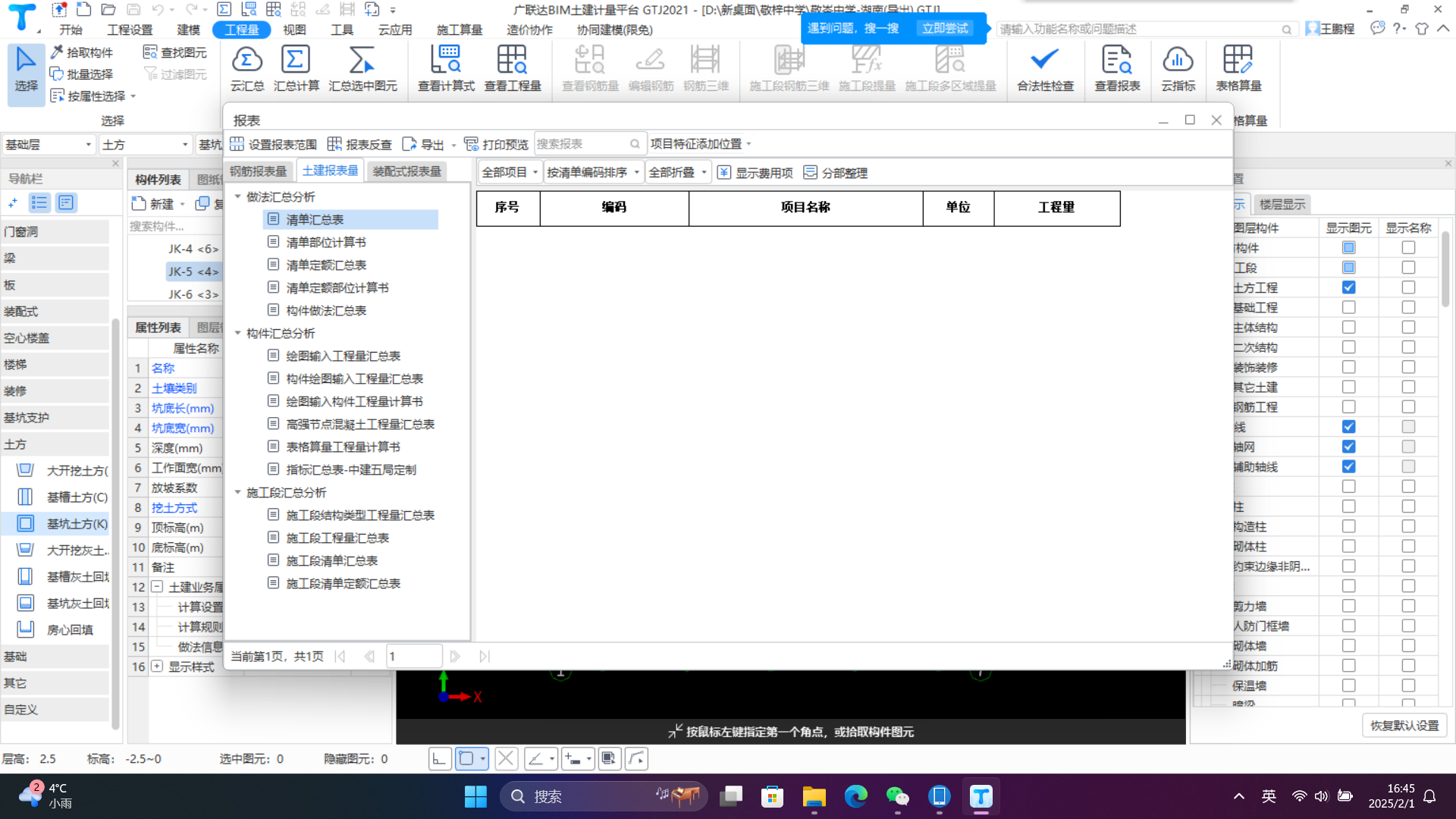Click 拾取构件 pick component tool
The height and width of the screenshot is (819, 1456).
pyautogui.click(x=82, y=52)
